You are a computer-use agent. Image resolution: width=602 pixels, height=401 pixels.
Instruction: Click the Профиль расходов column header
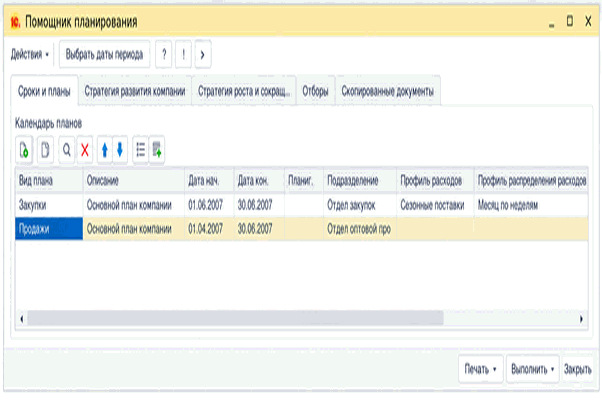coord(435,181)
